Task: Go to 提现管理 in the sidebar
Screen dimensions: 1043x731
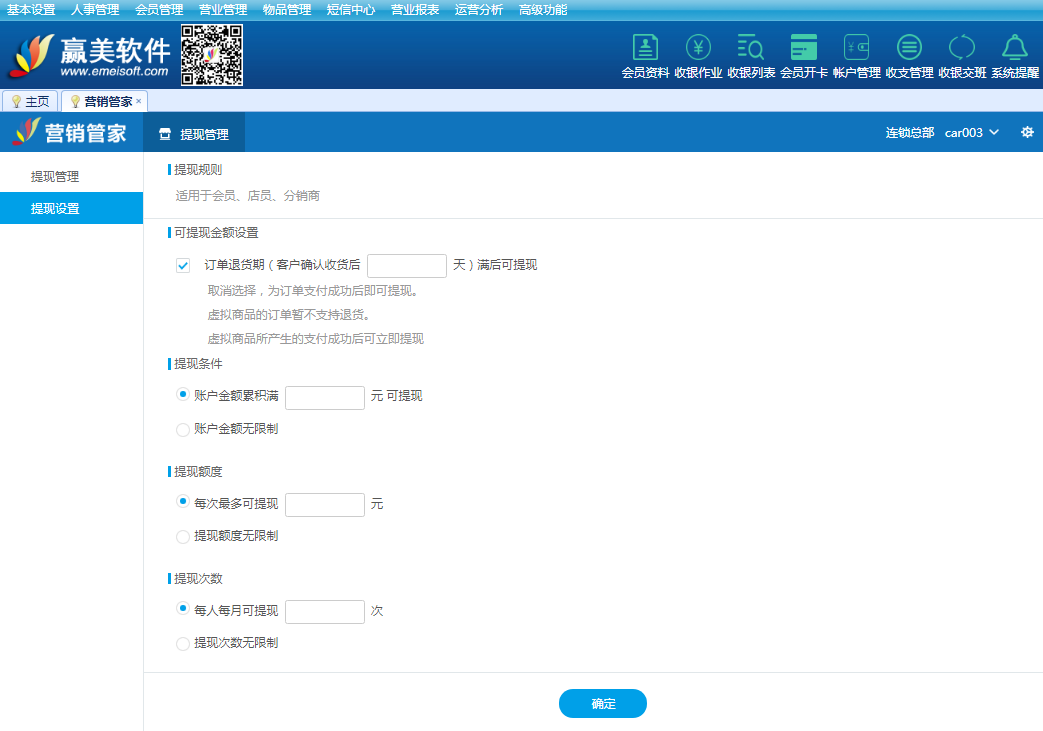Action: tap(55, 177)
